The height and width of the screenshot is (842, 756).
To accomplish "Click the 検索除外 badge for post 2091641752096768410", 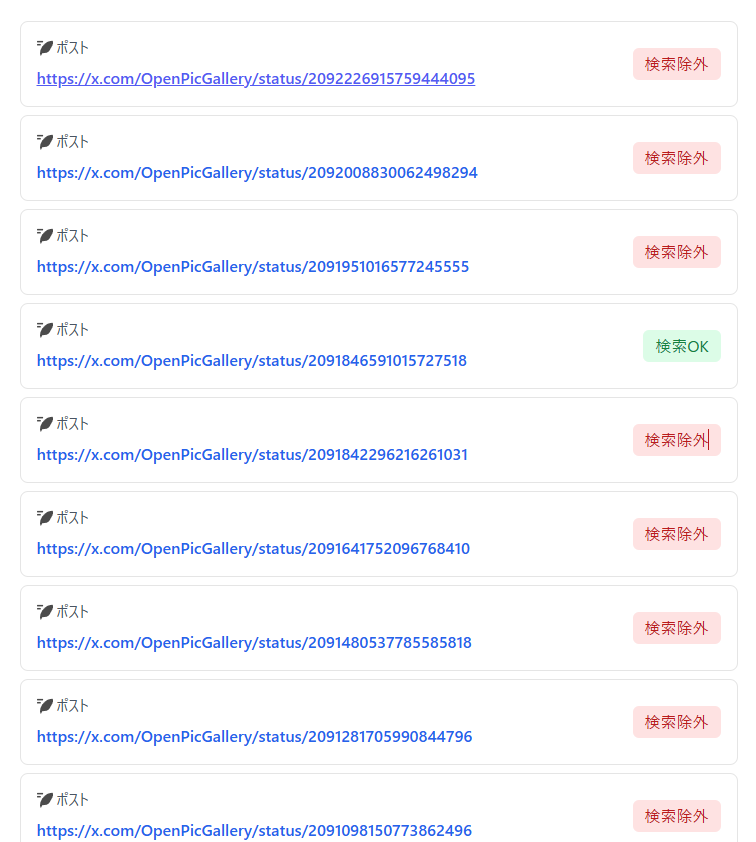I will (677, 534).
